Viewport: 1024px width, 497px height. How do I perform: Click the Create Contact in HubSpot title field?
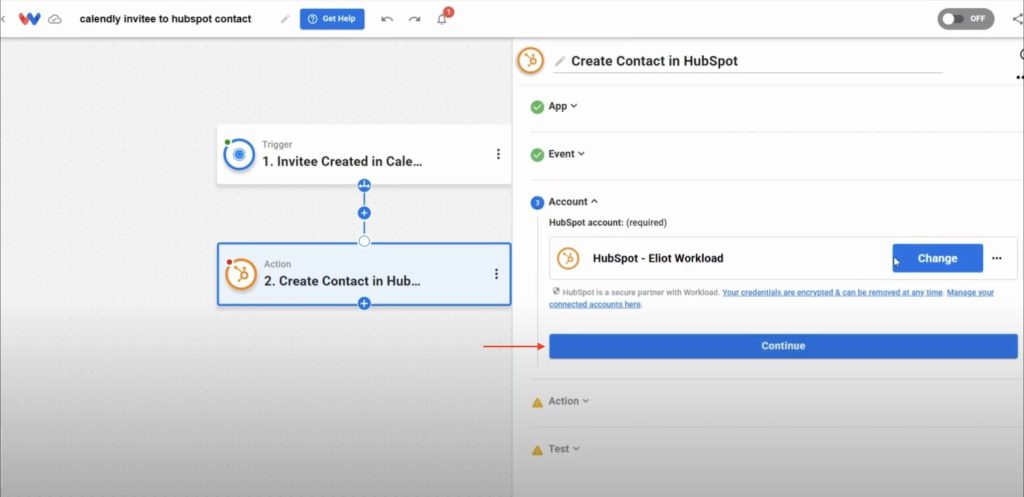(748, 61)
